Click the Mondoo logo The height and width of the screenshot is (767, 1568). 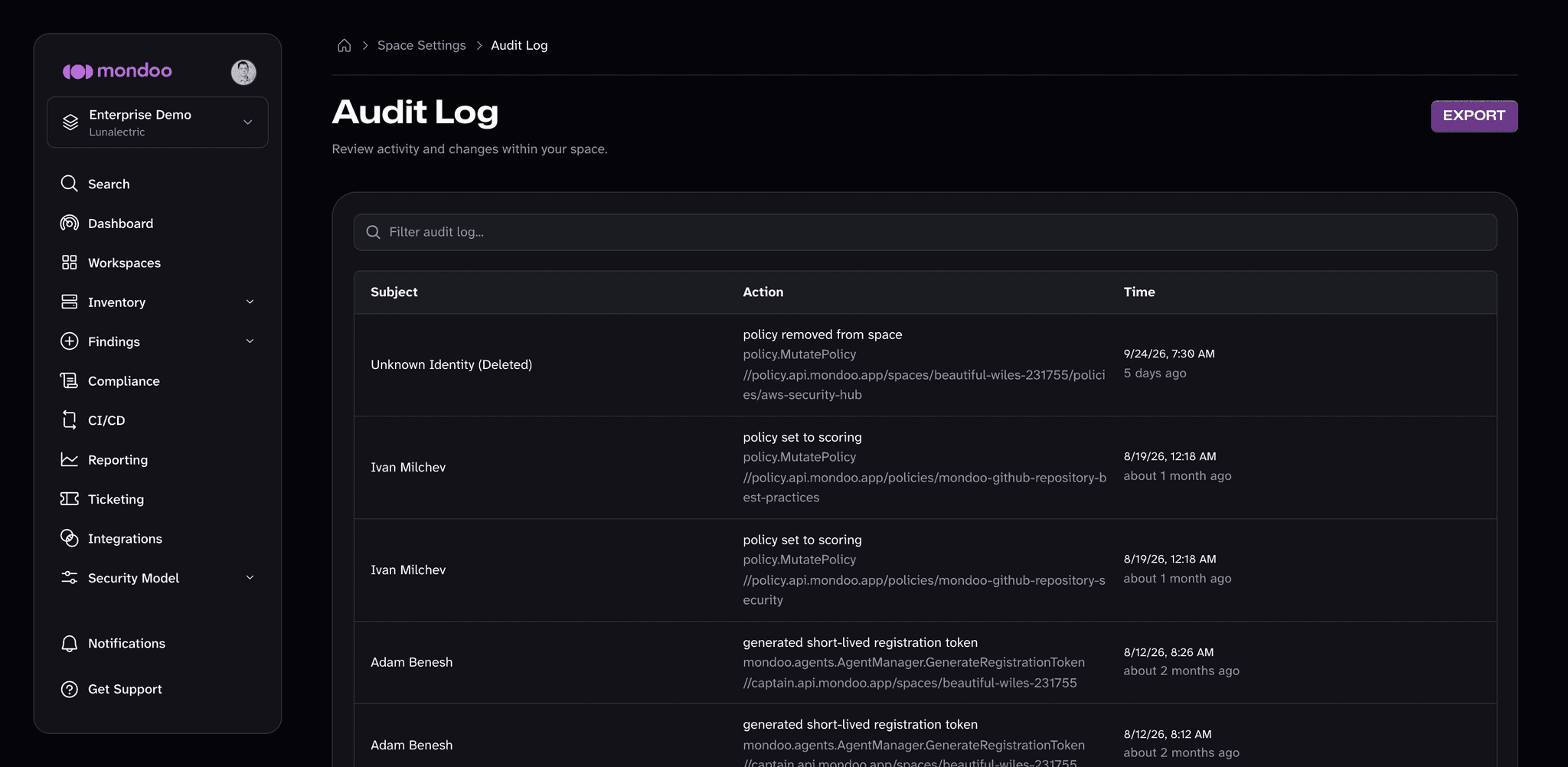(117, 71)
